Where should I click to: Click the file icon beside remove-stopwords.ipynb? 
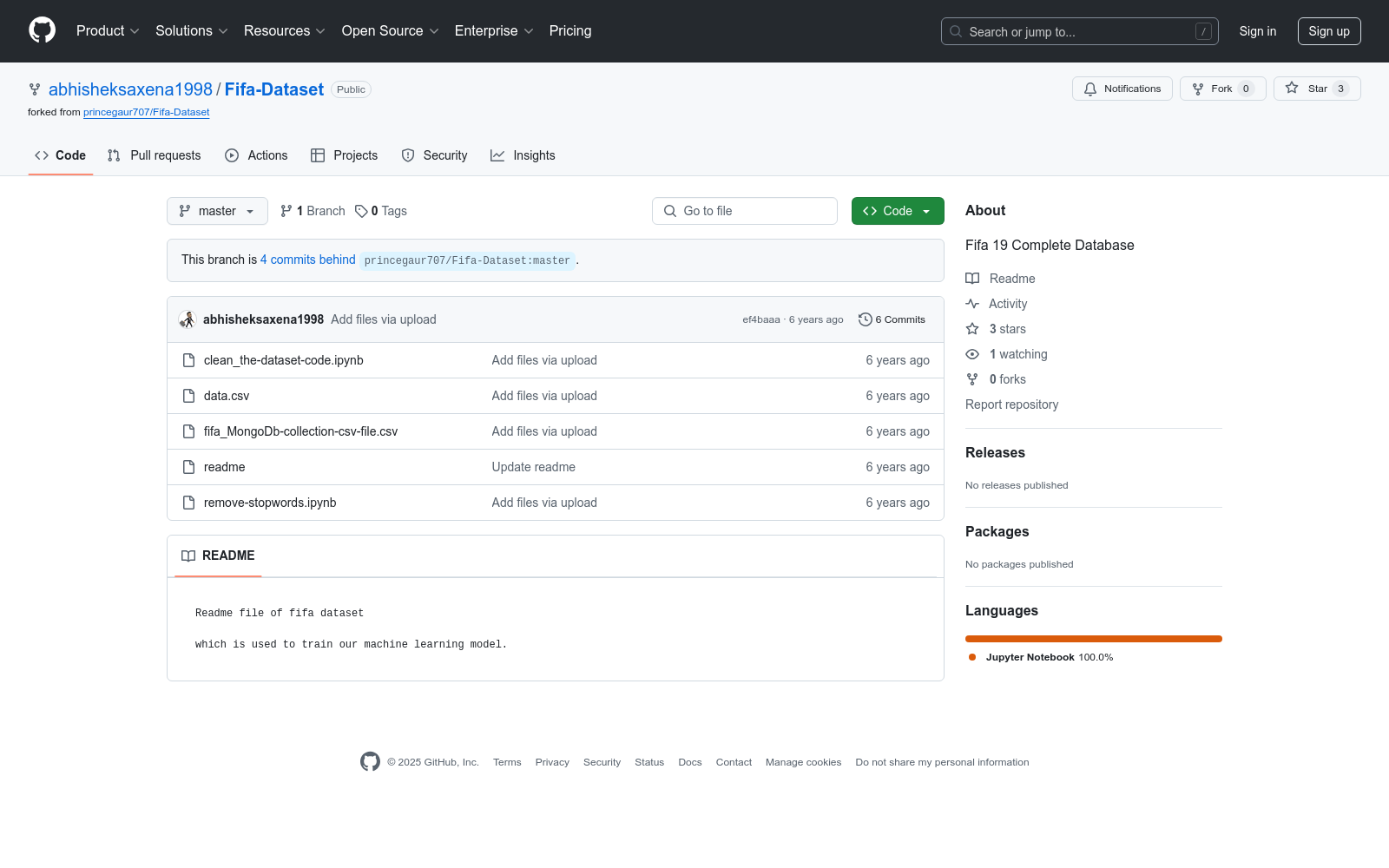(188, 503)
